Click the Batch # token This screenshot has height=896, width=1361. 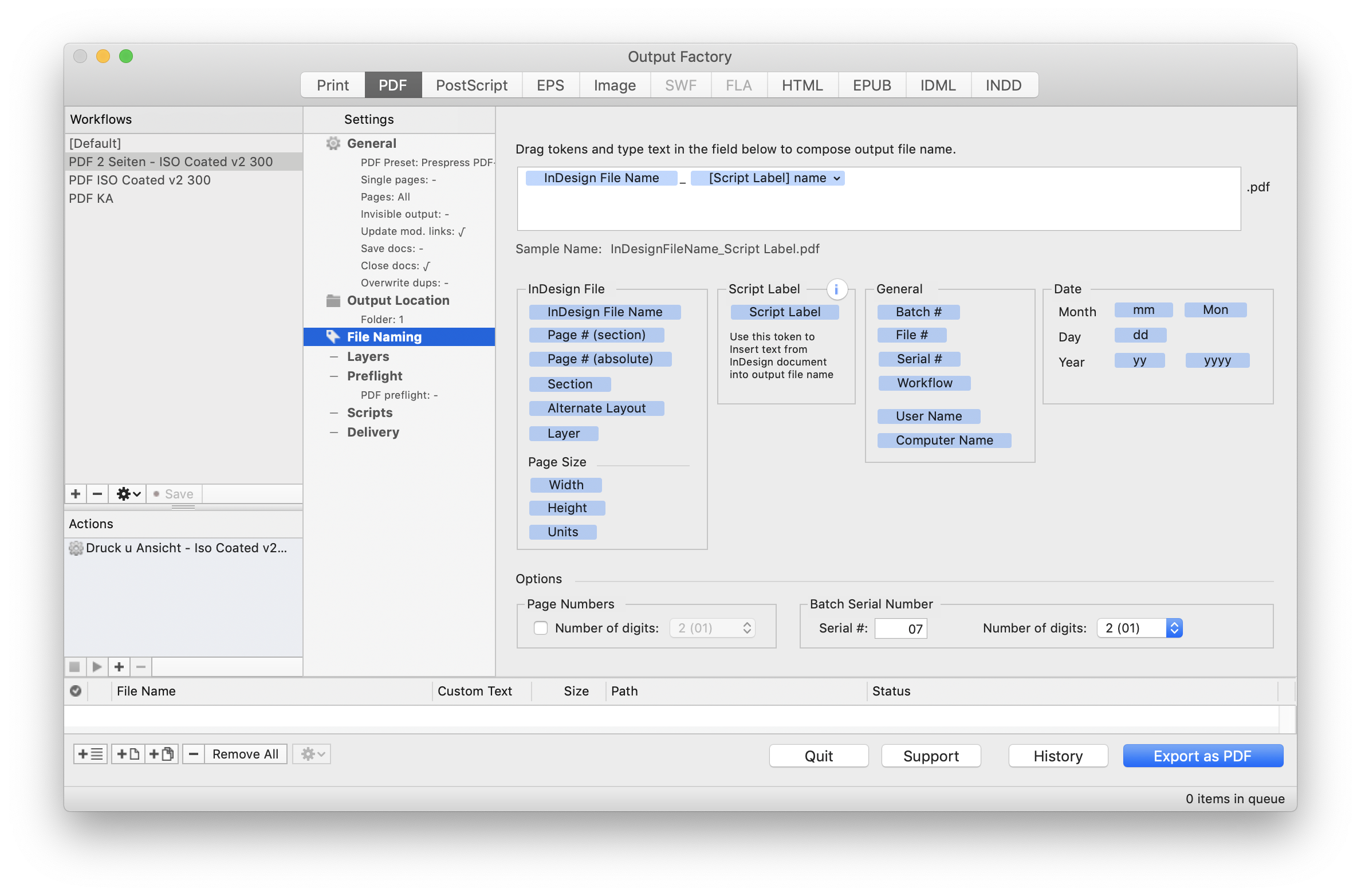coord(919,312)
